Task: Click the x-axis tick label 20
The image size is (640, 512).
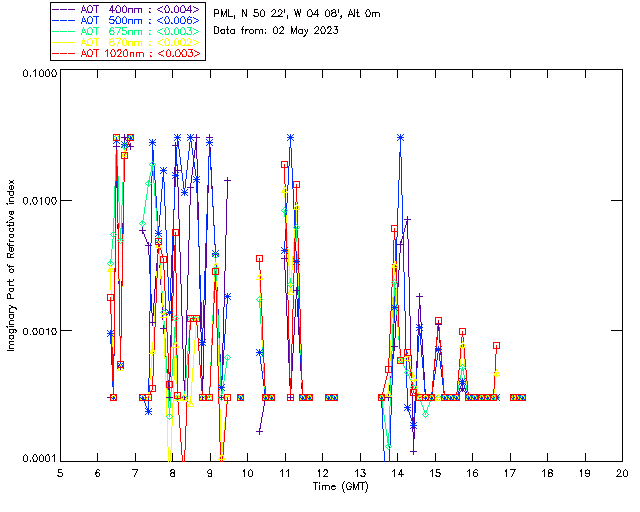Action: coord(622,473)
